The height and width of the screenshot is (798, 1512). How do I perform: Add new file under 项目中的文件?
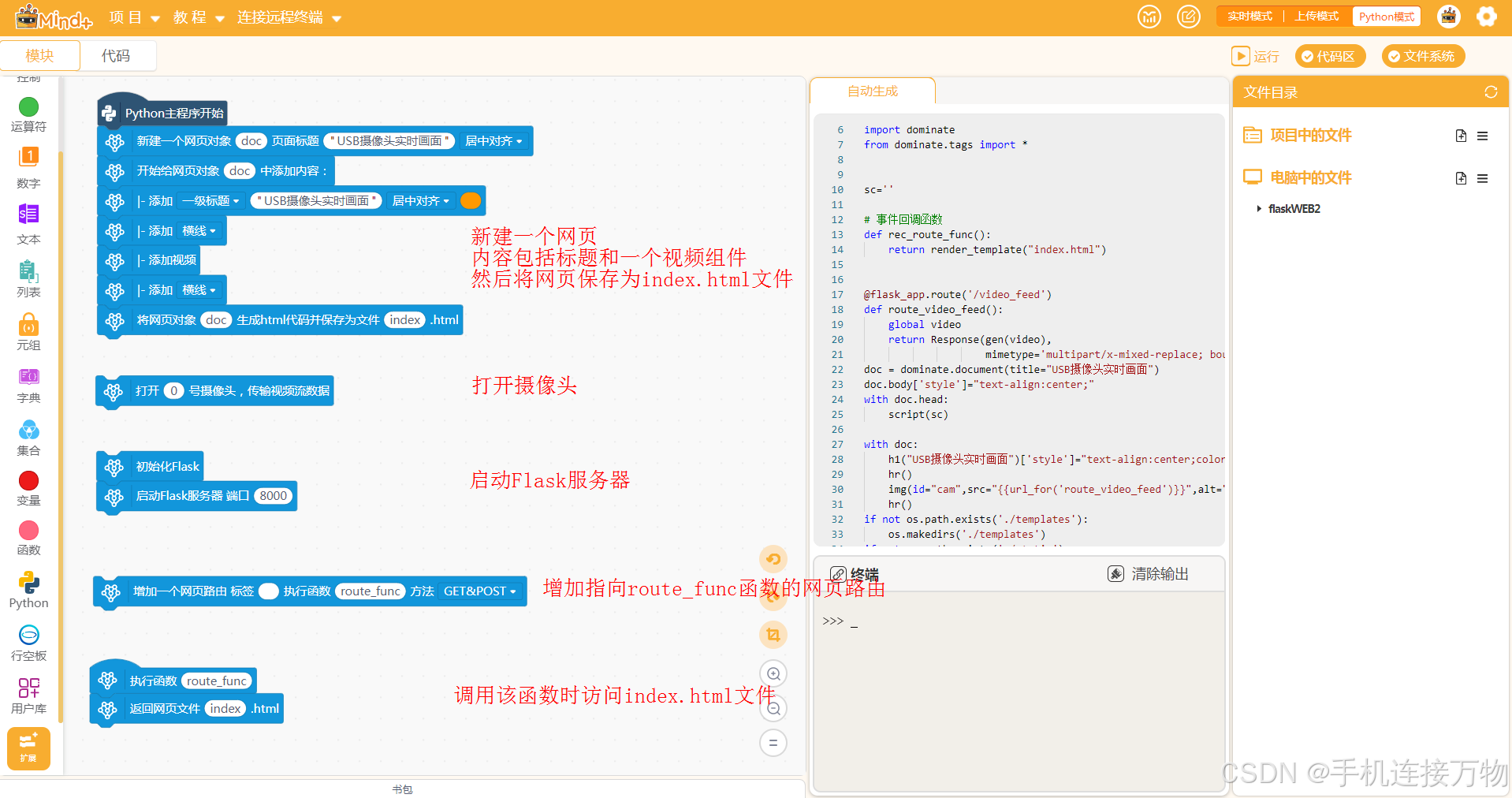coord(1461,136)
